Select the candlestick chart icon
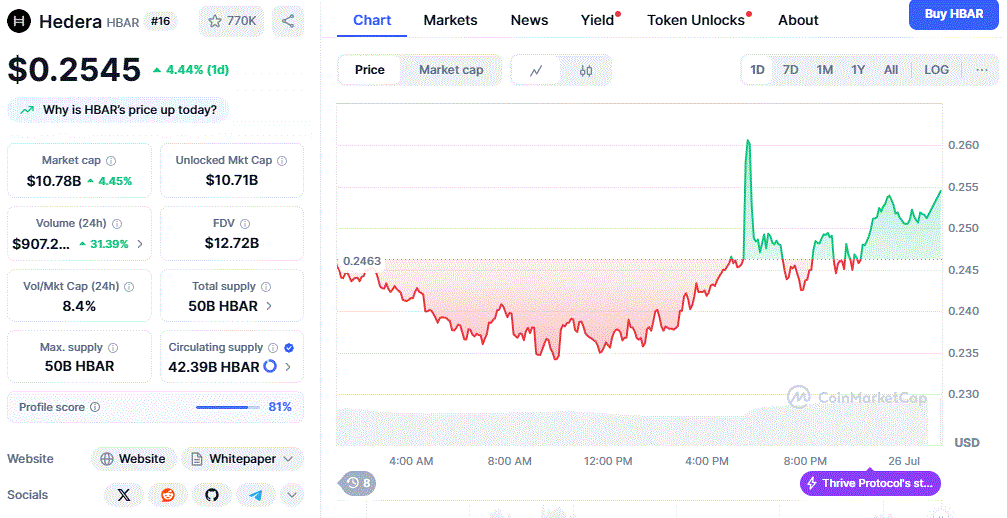Screen dimensions: 1007x518 [x=586, y=71]
